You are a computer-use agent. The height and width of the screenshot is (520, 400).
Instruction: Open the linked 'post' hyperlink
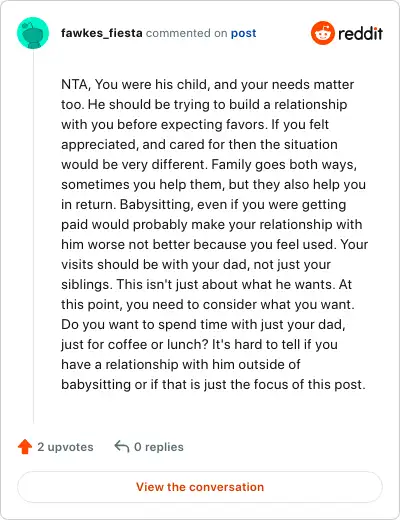pyautogui.click(x=244, y=33)
